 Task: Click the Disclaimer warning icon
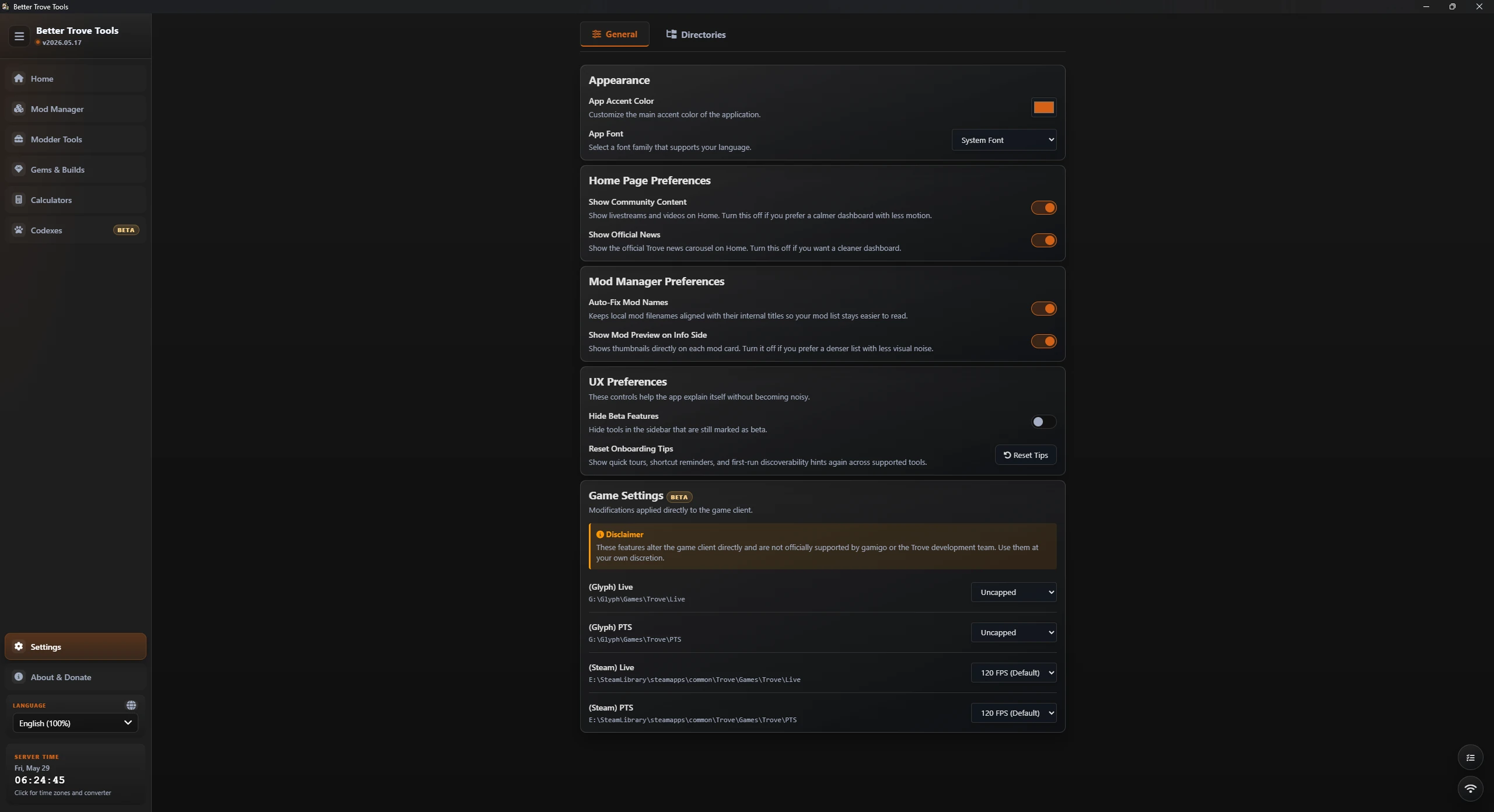click(x=600, y=534)
